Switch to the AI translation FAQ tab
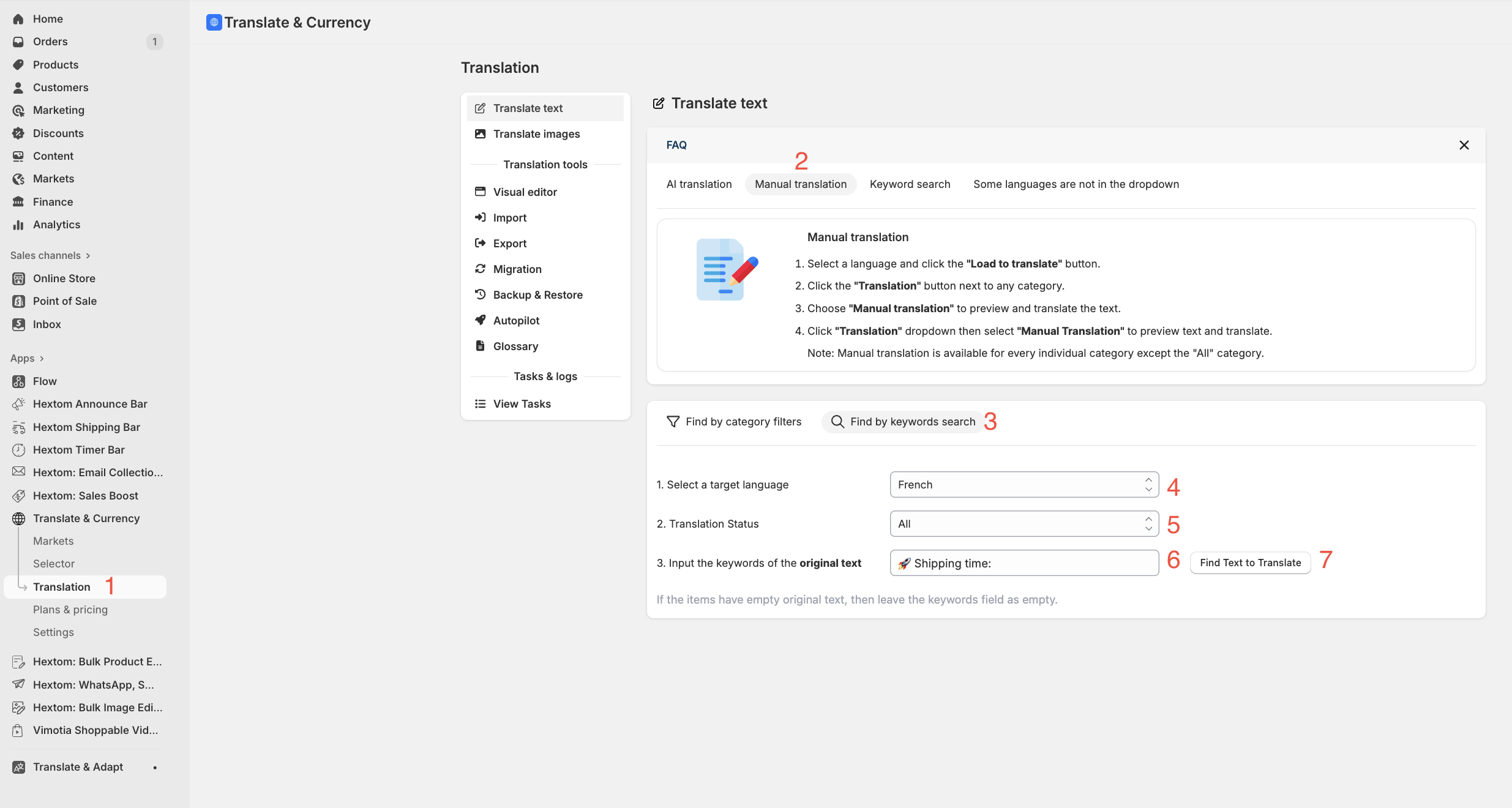Screen dimensions: 1512x808 coord(698,184)
